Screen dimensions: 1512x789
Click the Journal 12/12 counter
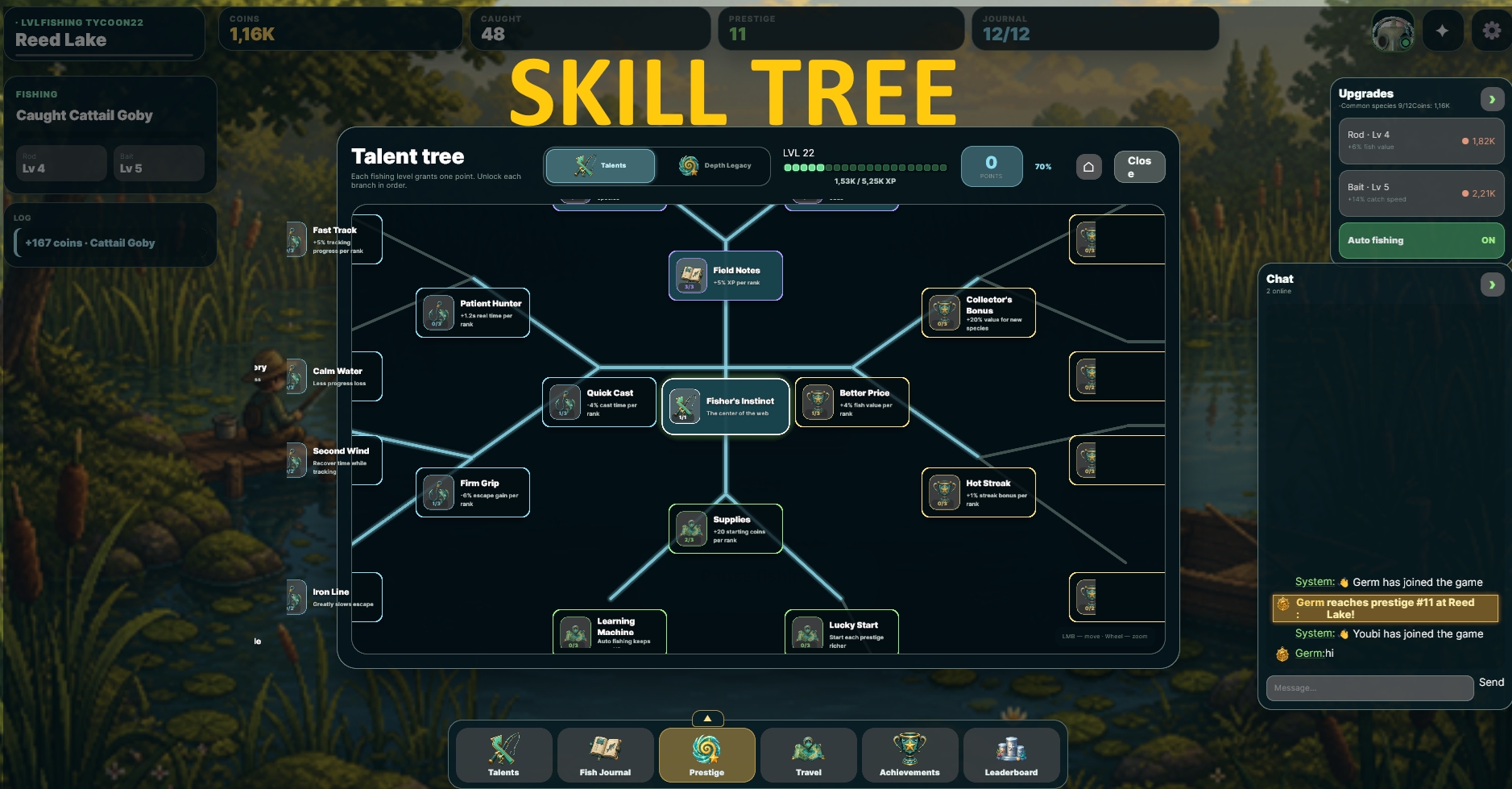[x=1095, y=29]
